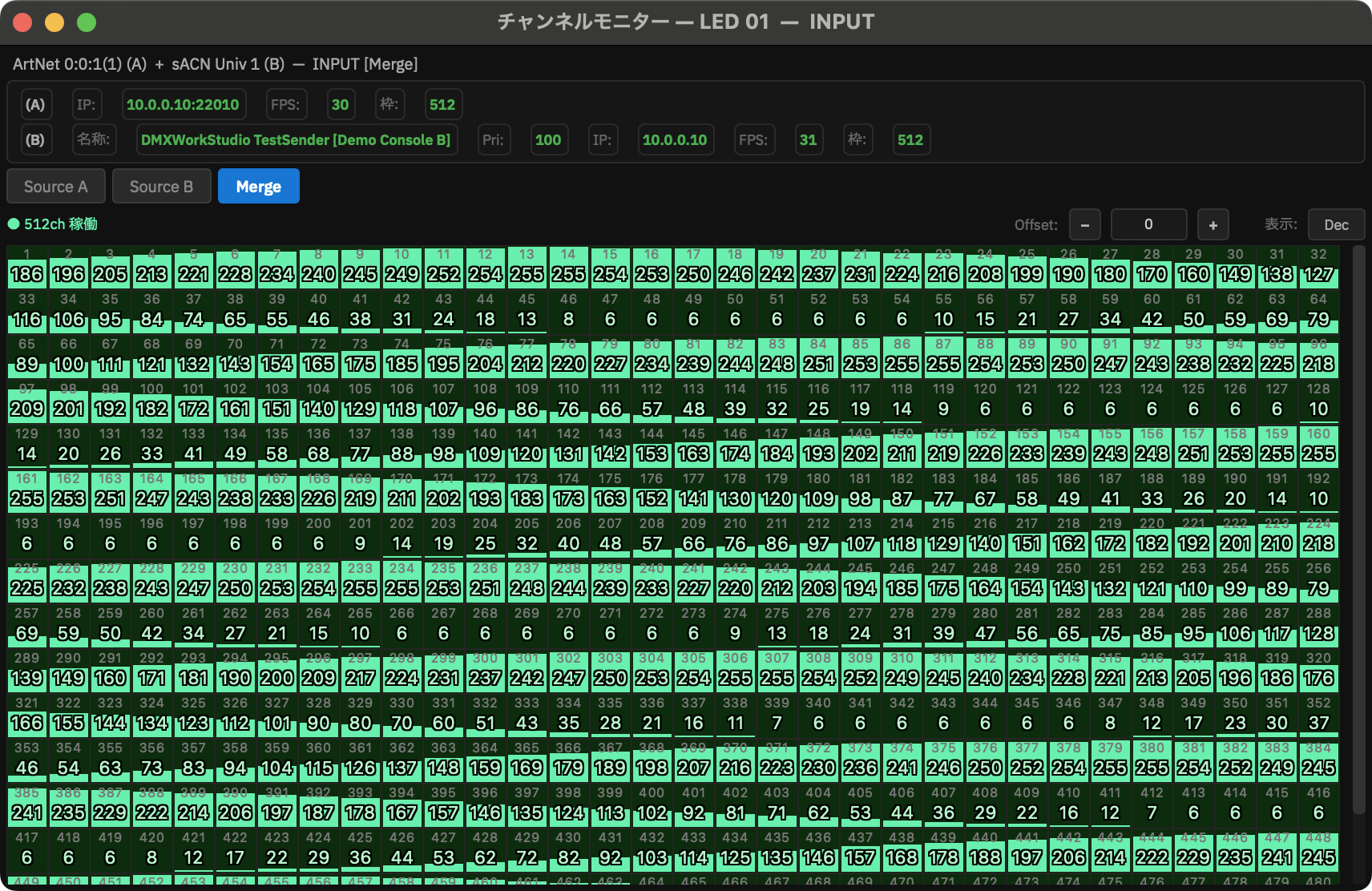Select channel 384 cell showing 245
1372x891 pixels.
point(1319,760)
